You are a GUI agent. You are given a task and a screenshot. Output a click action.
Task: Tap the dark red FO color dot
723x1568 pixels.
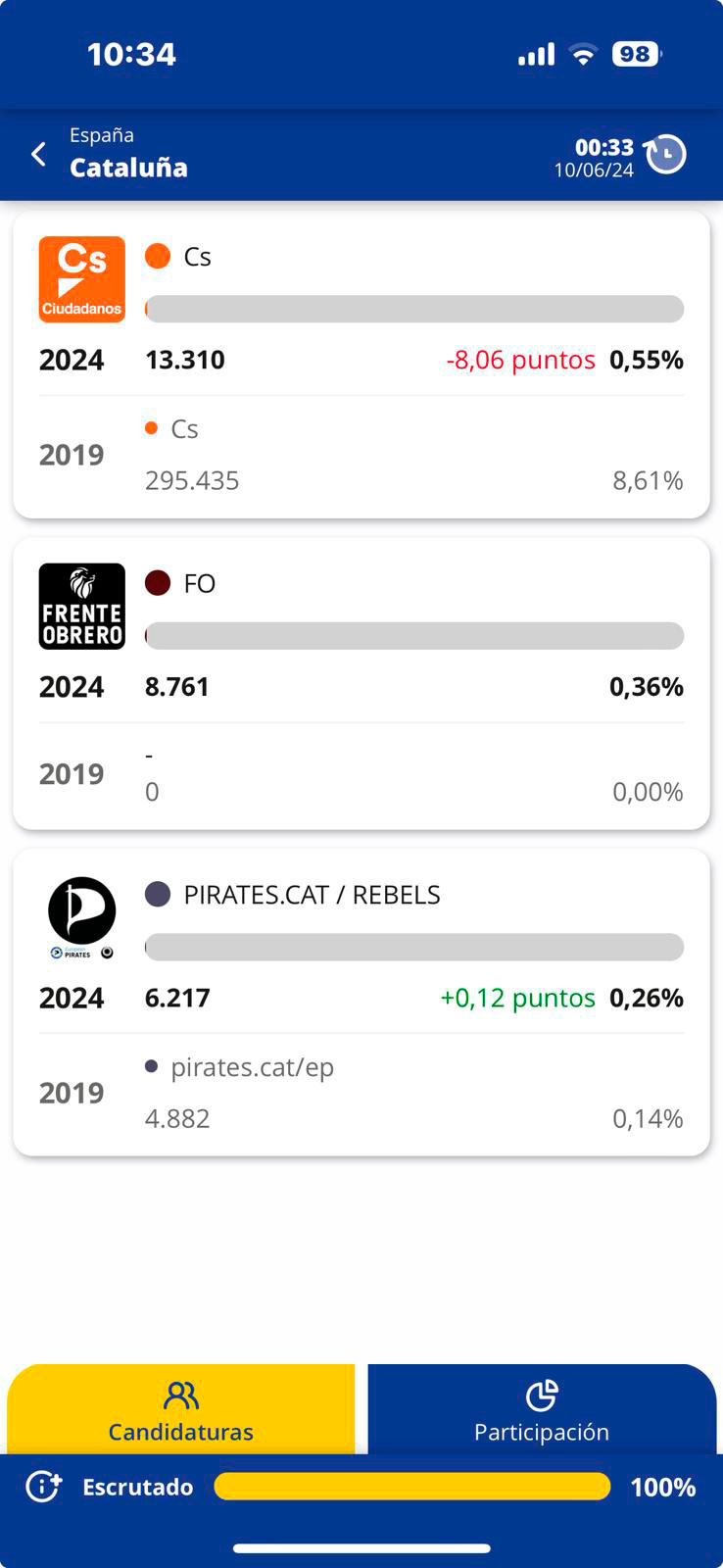click(x=158, y=583)
